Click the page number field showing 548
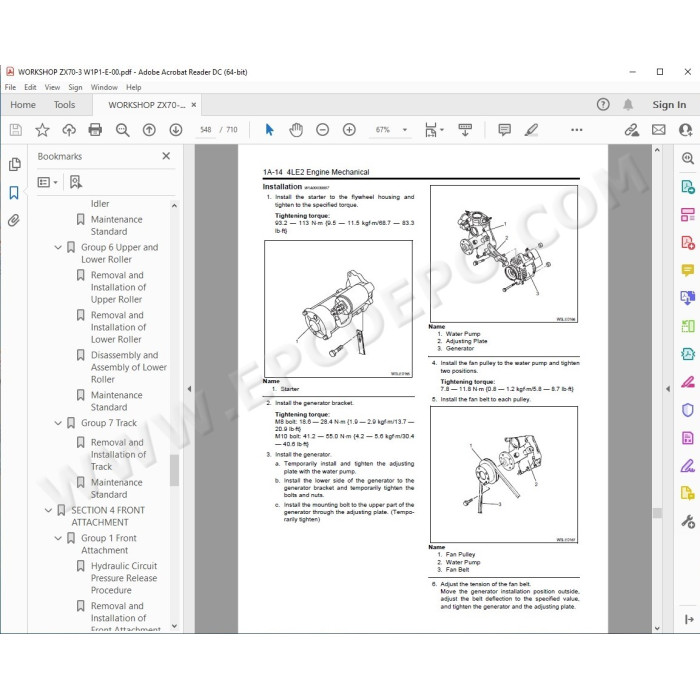This screenshot has width=700, height=700. pos(205,130)
